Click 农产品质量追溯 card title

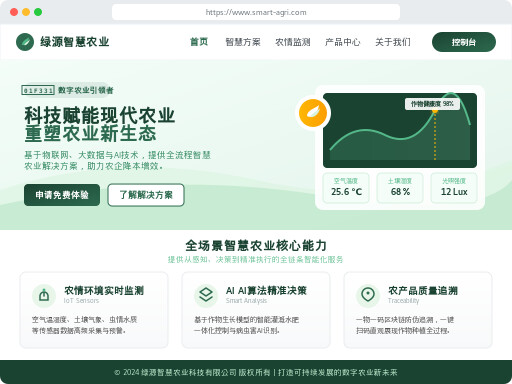[423, 290]
